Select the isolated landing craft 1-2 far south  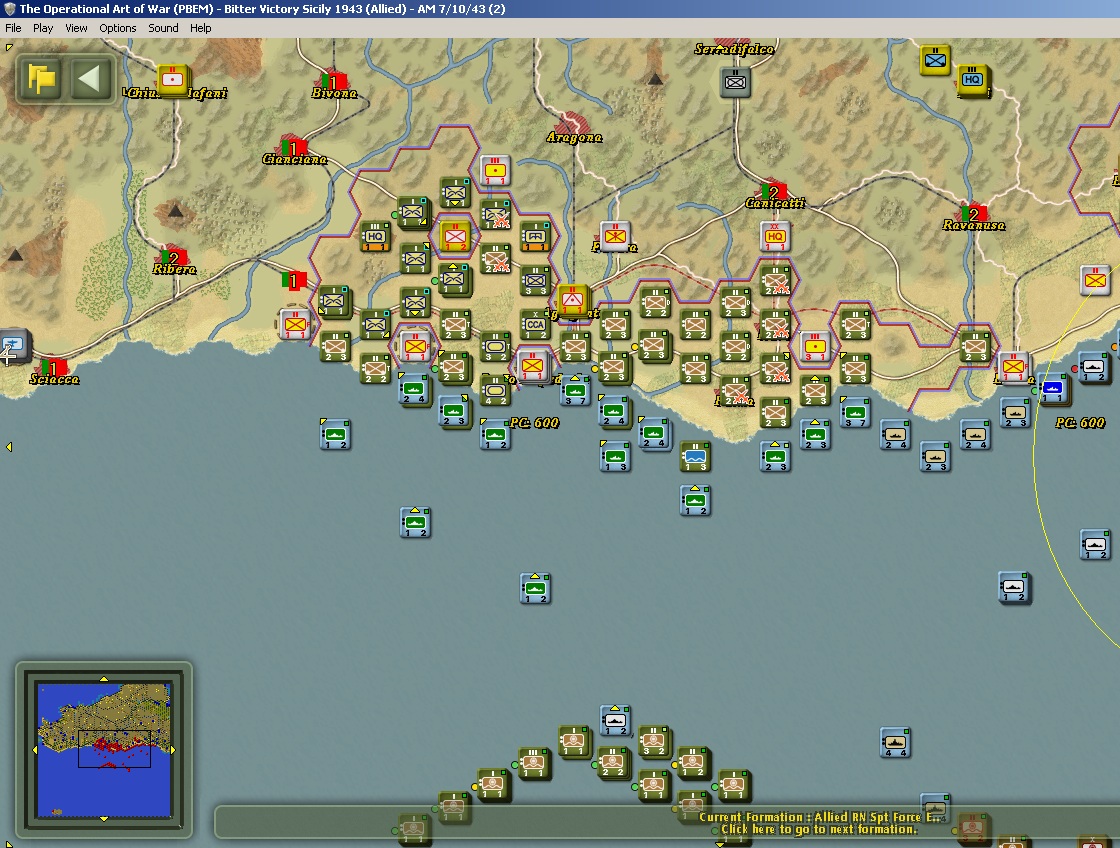(x=535, y=588)
